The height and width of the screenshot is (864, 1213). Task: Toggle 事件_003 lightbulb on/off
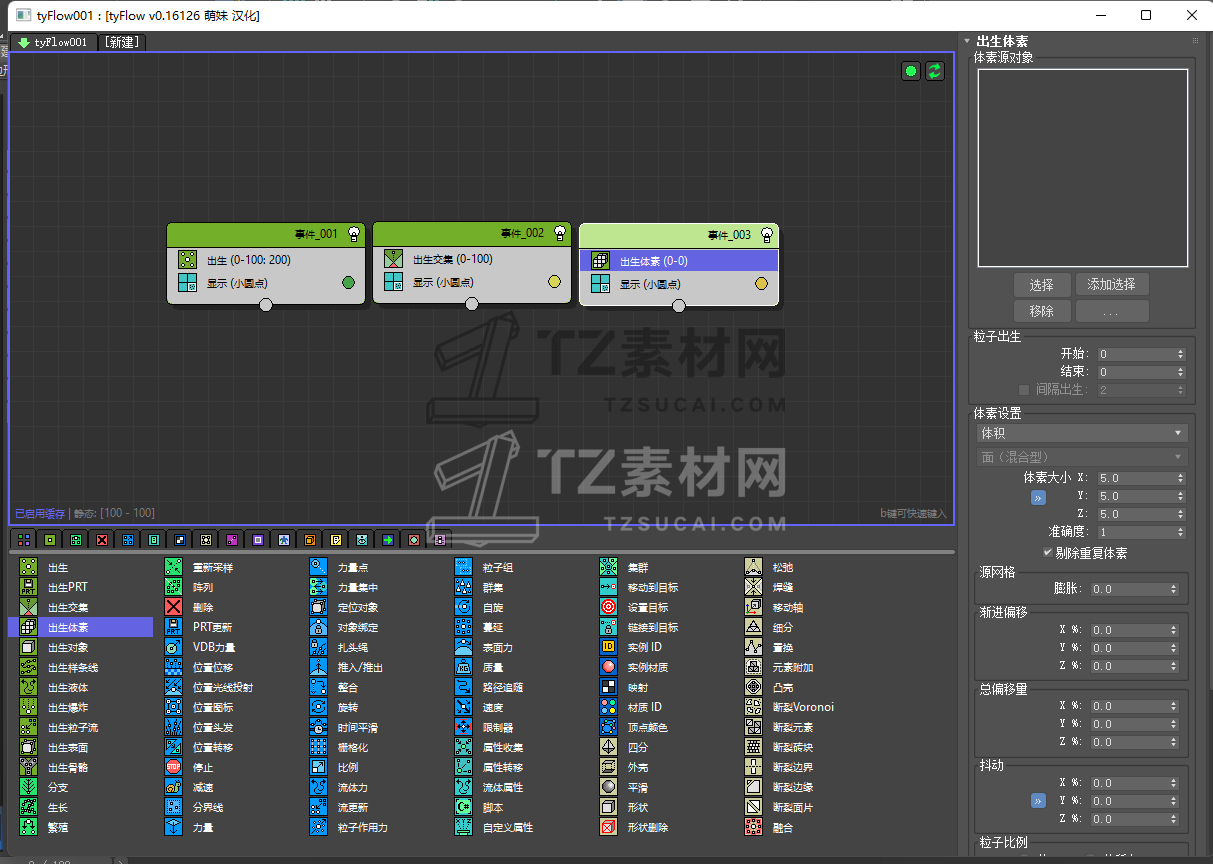pyautogui.click(x=767, y=235)
